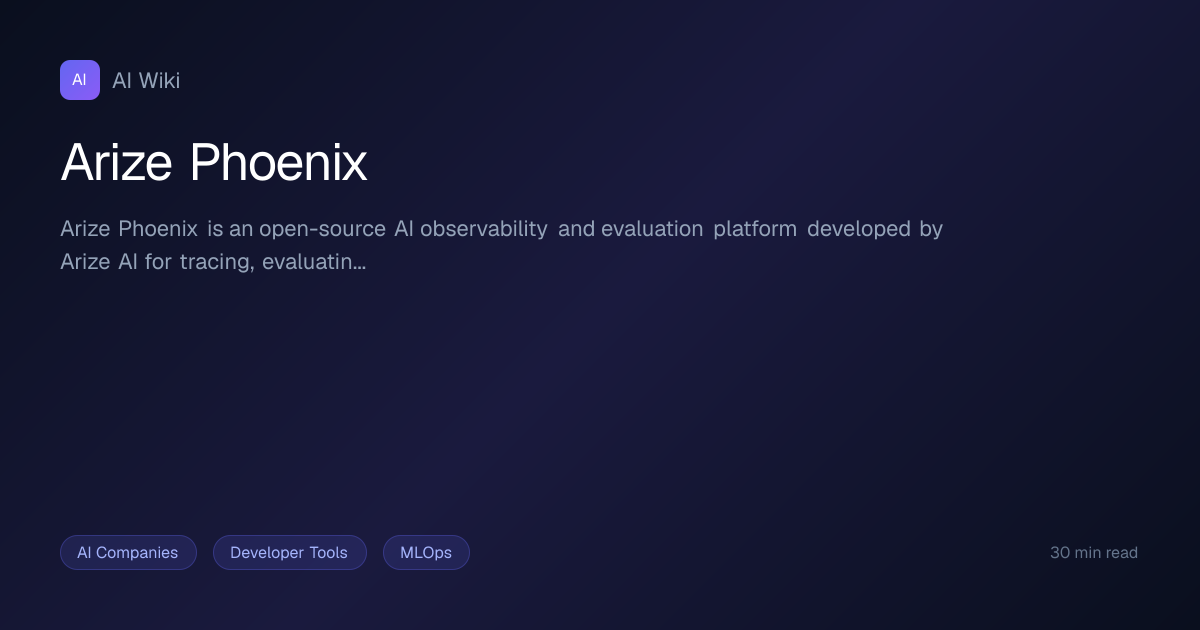The image size is (1200, 630).
Task: Click the purple AI logo icon
Action: coord(80,80)
